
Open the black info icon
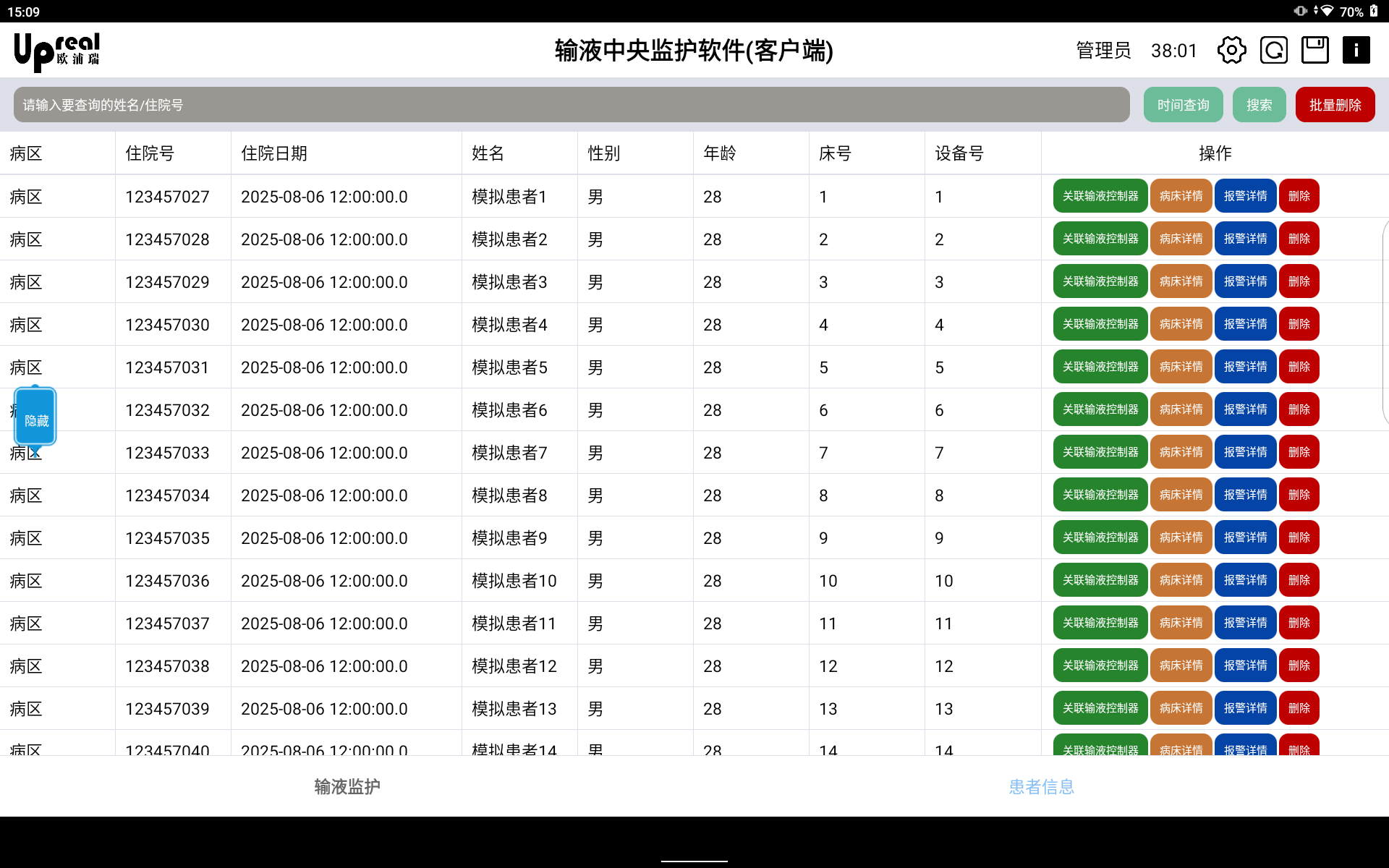(1356, 51)
